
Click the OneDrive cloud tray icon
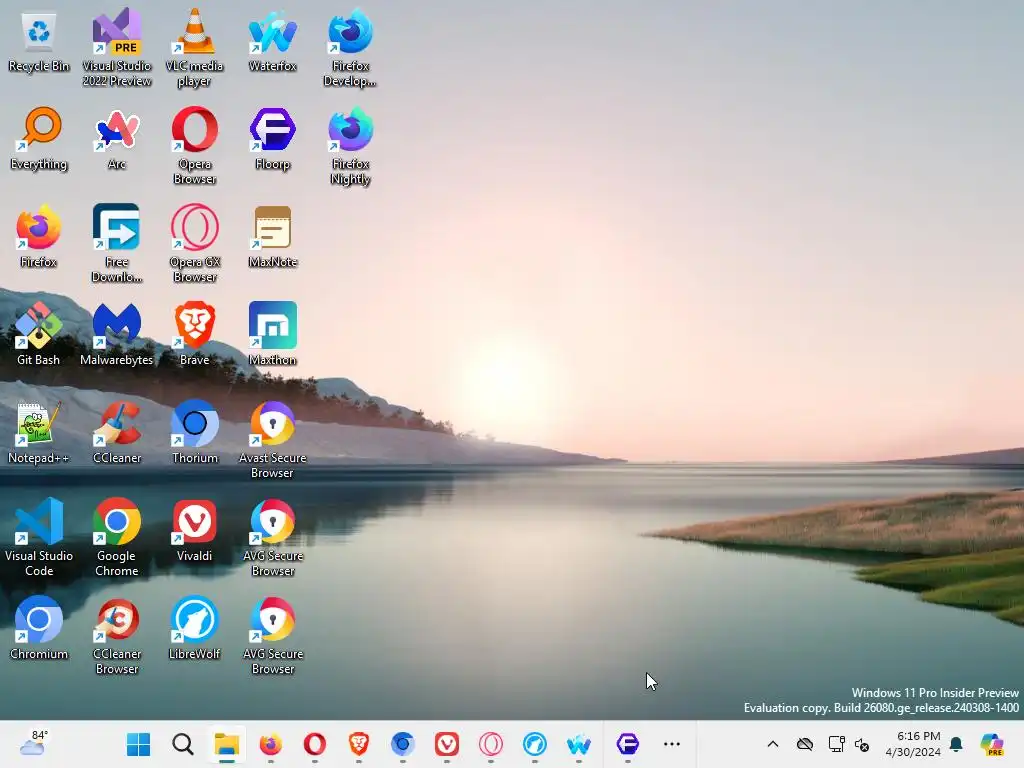click(805, 744)
